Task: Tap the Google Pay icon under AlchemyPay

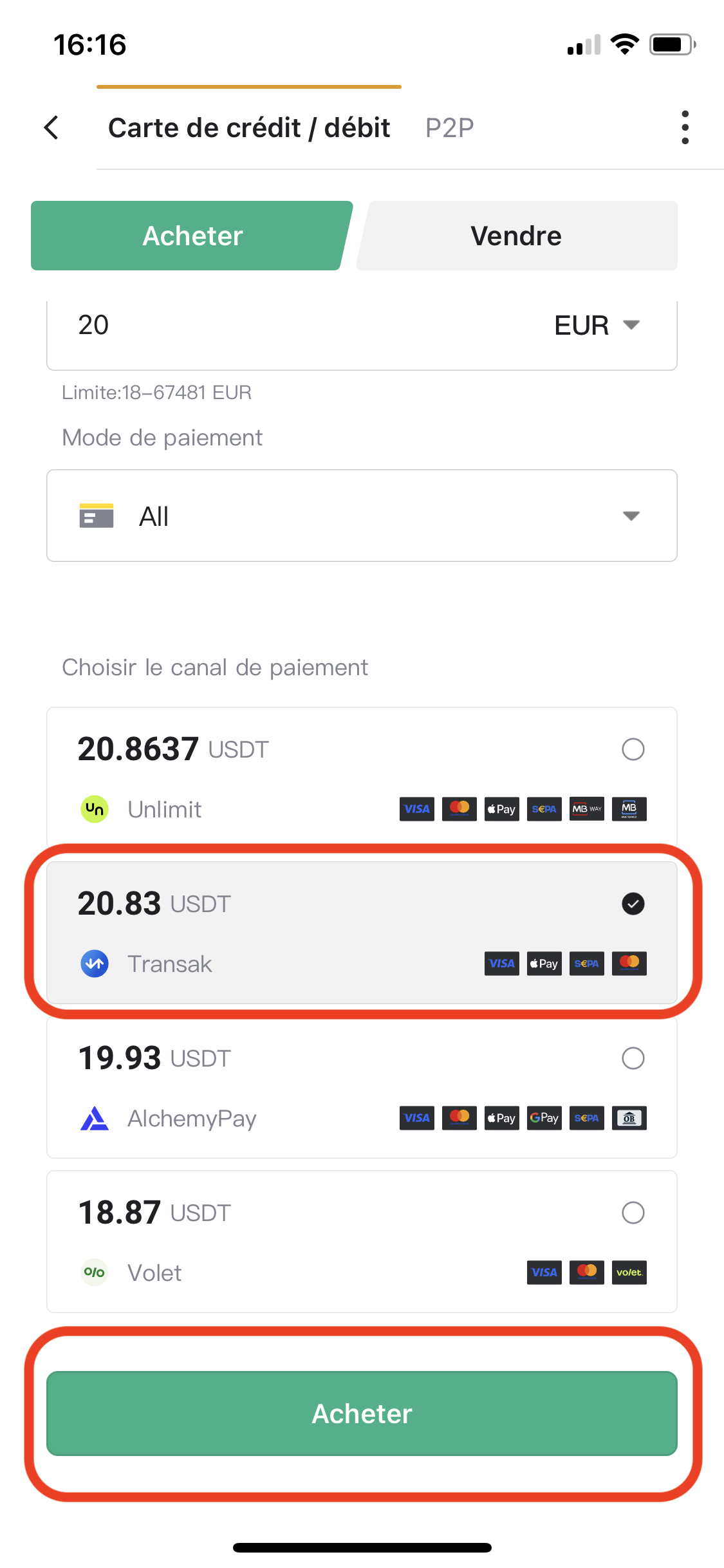Action: coord(544,1118)
